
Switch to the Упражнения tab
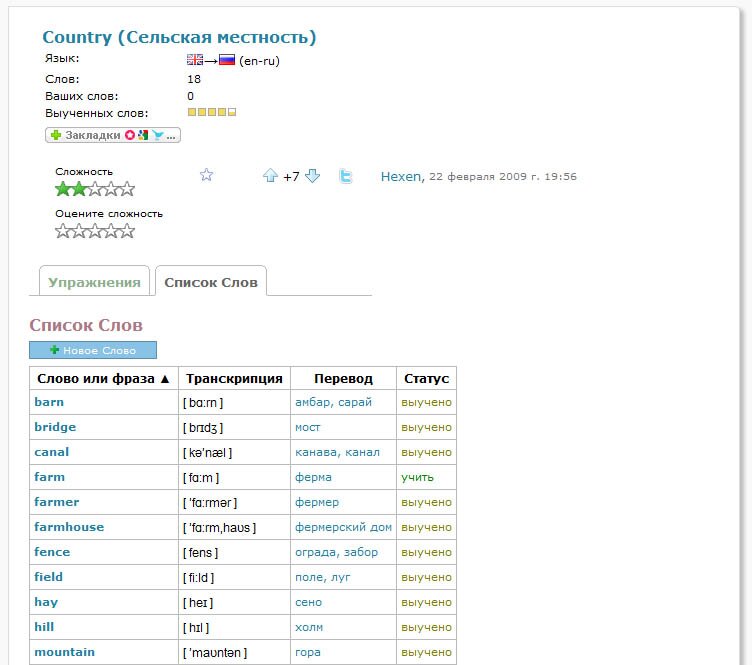pyautogui.click(x=94, y=282)
